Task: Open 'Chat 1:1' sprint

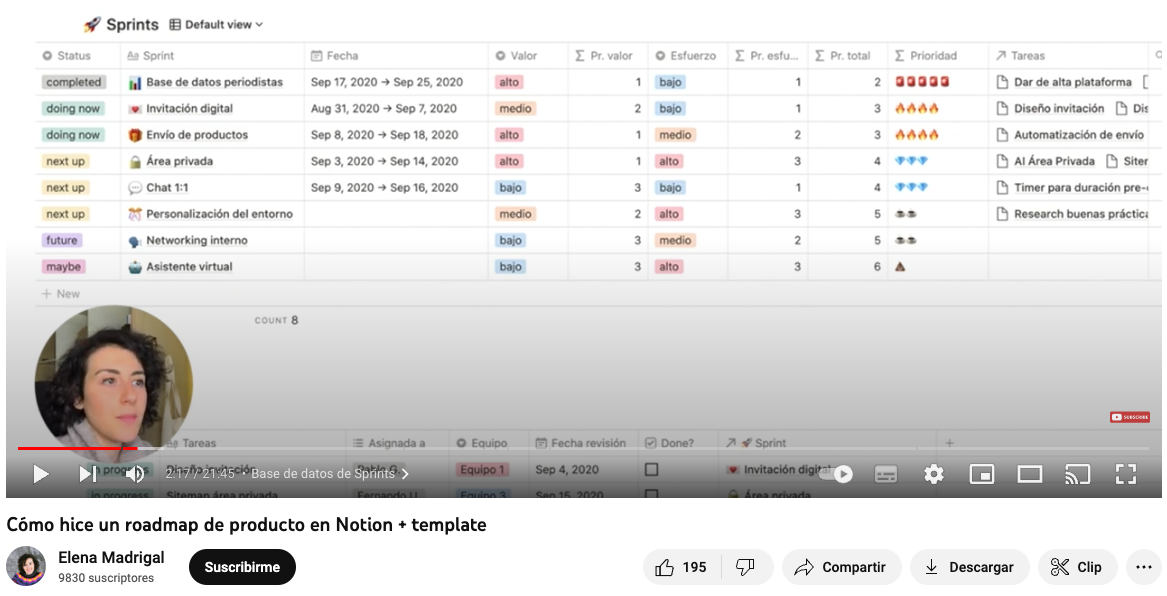Action: [167, 188]
